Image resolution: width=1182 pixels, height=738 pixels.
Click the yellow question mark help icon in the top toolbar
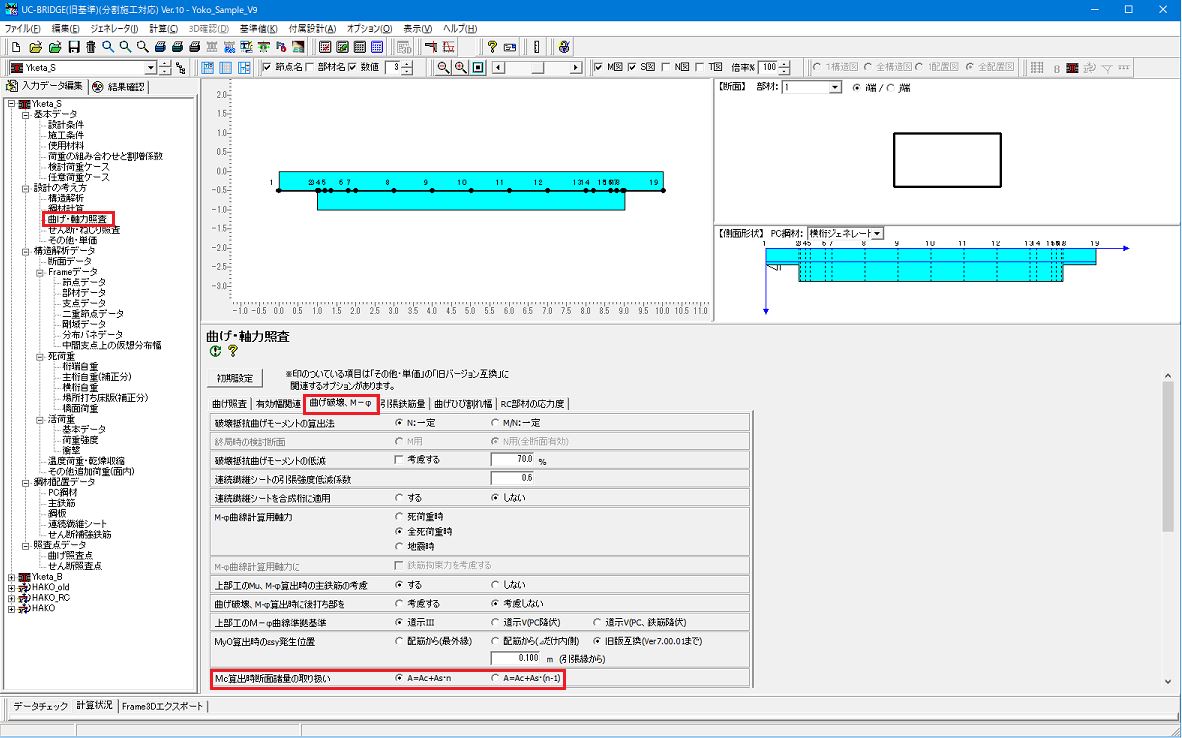492,47
